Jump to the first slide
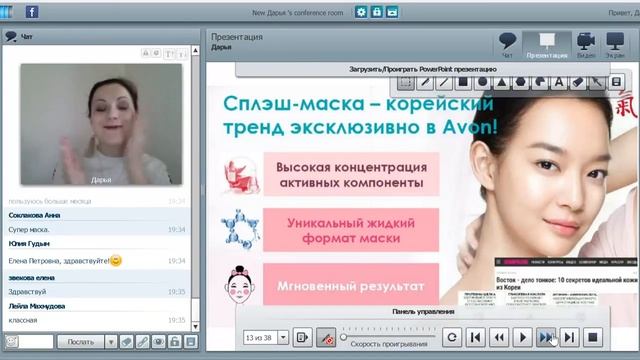640x360 pixels. (x=476, y=338)
